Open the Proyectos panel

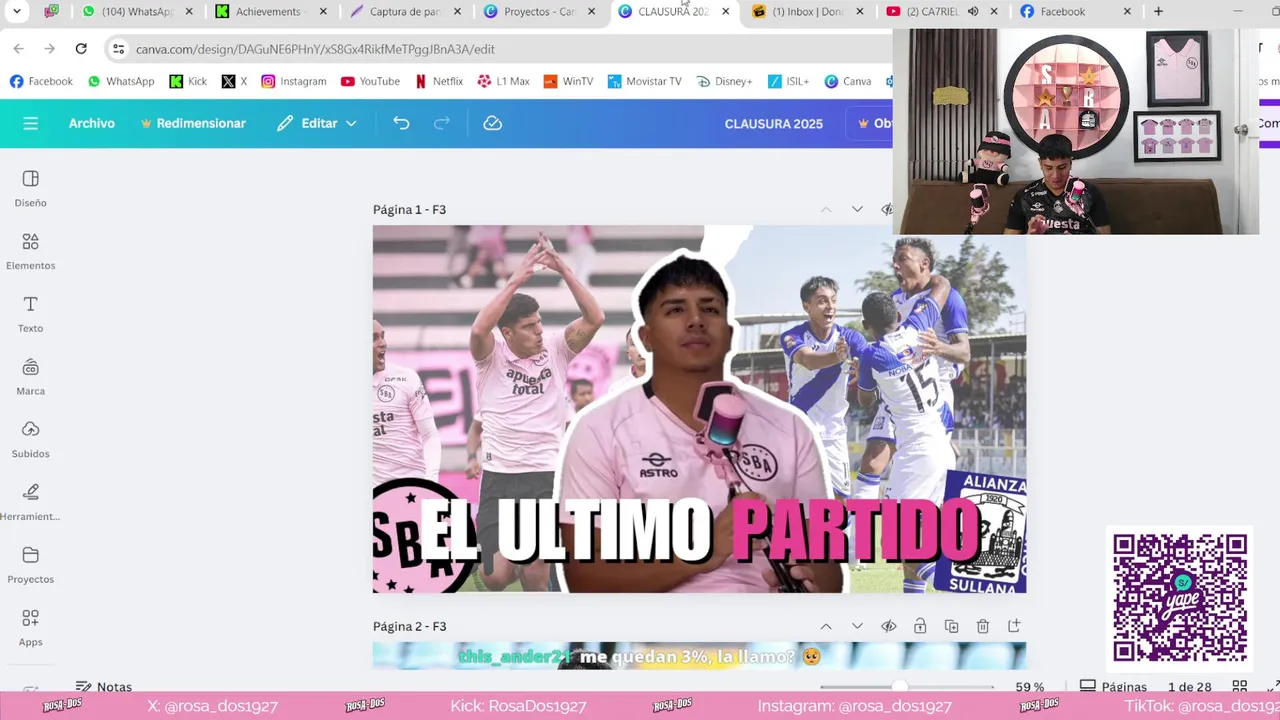point(30,565)
